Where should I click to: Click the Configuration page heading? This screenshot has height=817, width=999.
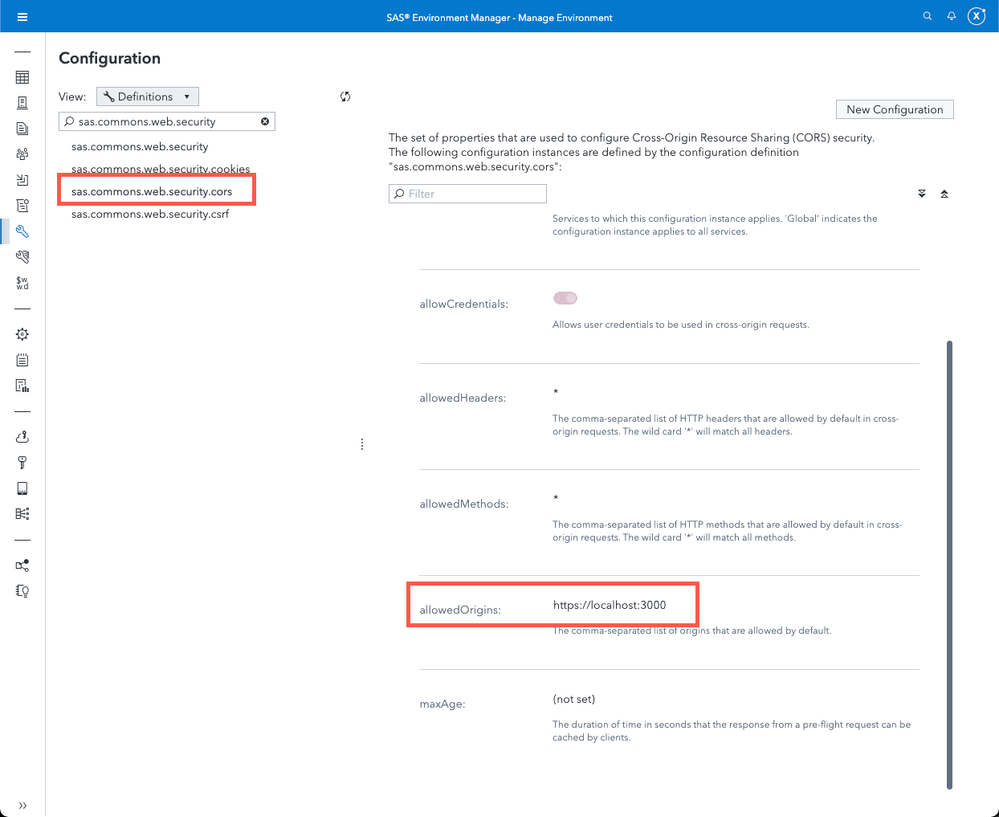point(110,58)
